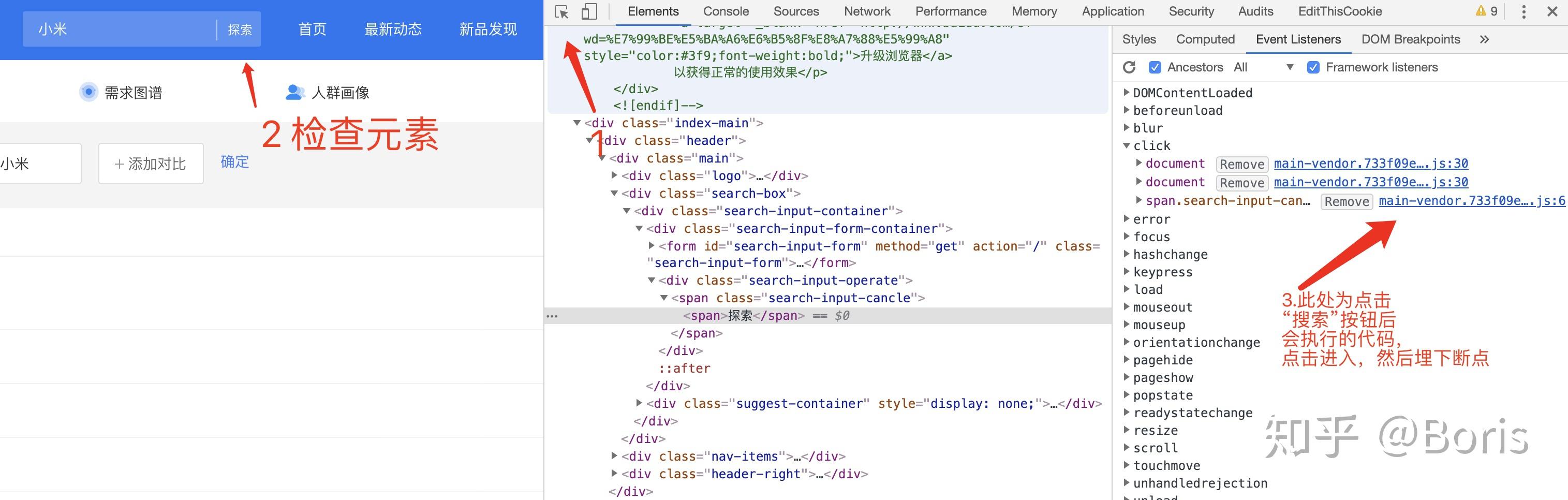Screen dimensions: 1568x500
Task: Expand the DOMContentLoaded listener
Action: (1127, 93)
